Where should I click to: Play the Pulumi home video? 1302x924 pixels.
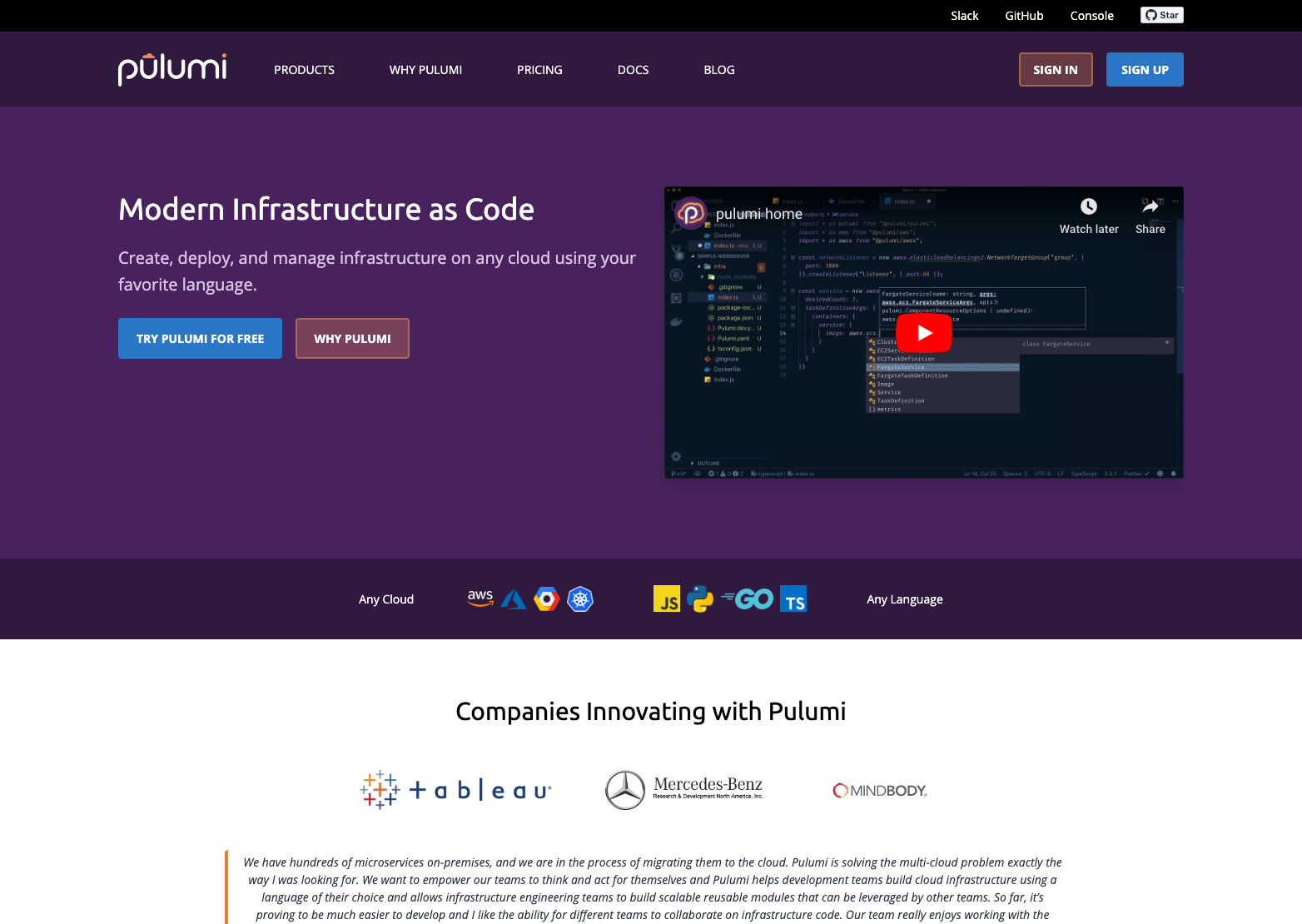pyautogui.click(x=924, y=333)
